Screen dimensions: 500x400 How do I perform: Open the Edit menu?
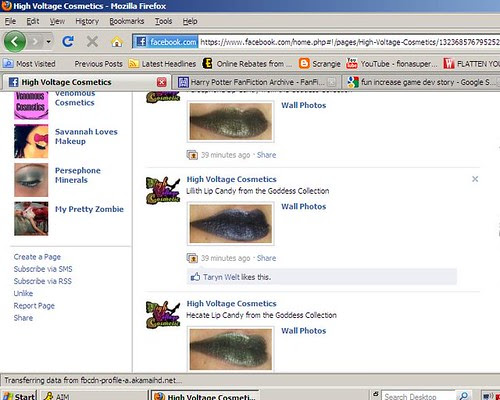pyautogui.click(x=33, y=21)
